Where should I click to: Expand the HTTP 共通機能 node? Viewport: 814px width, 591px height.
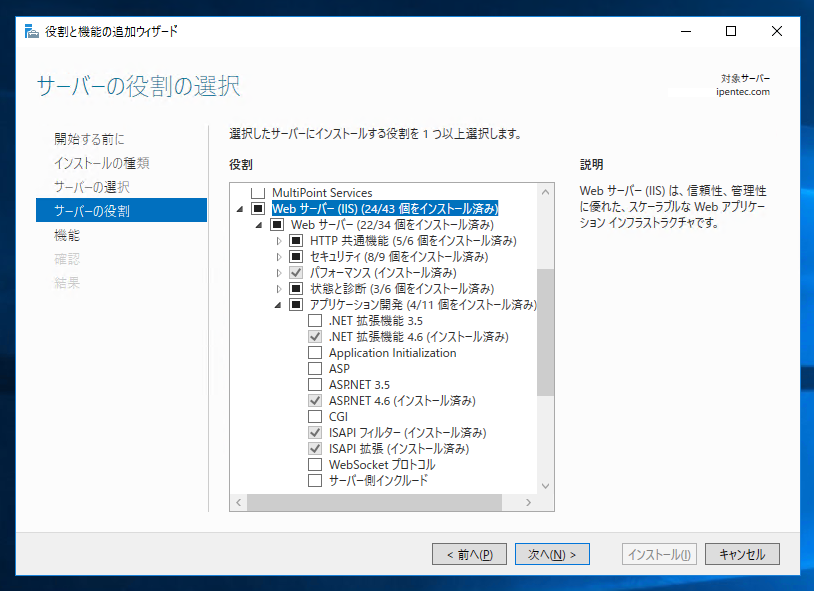coord(279,241)
